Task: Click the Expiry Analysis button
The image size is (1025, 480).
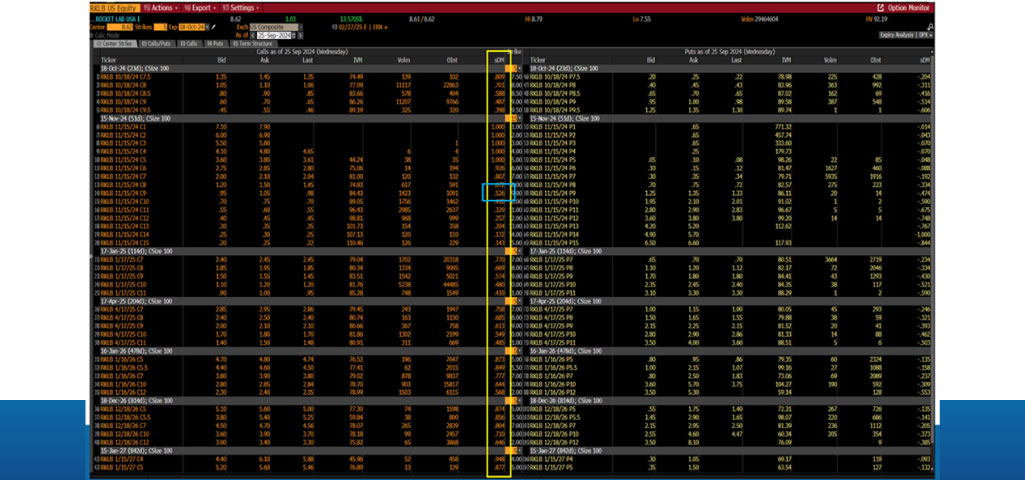Action: [898, 34]
